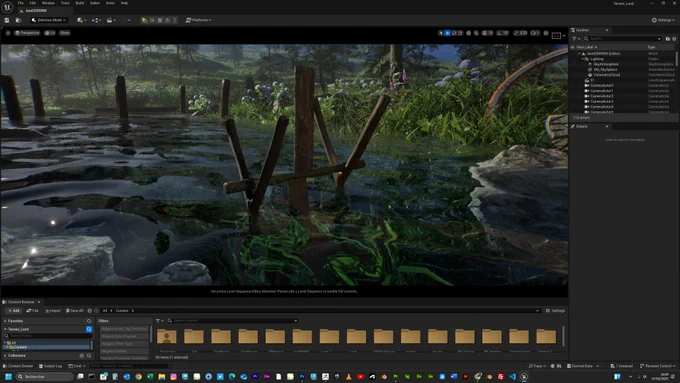Click the green Play button
This screenshot has height=383, width=680.
click(144, 20)
